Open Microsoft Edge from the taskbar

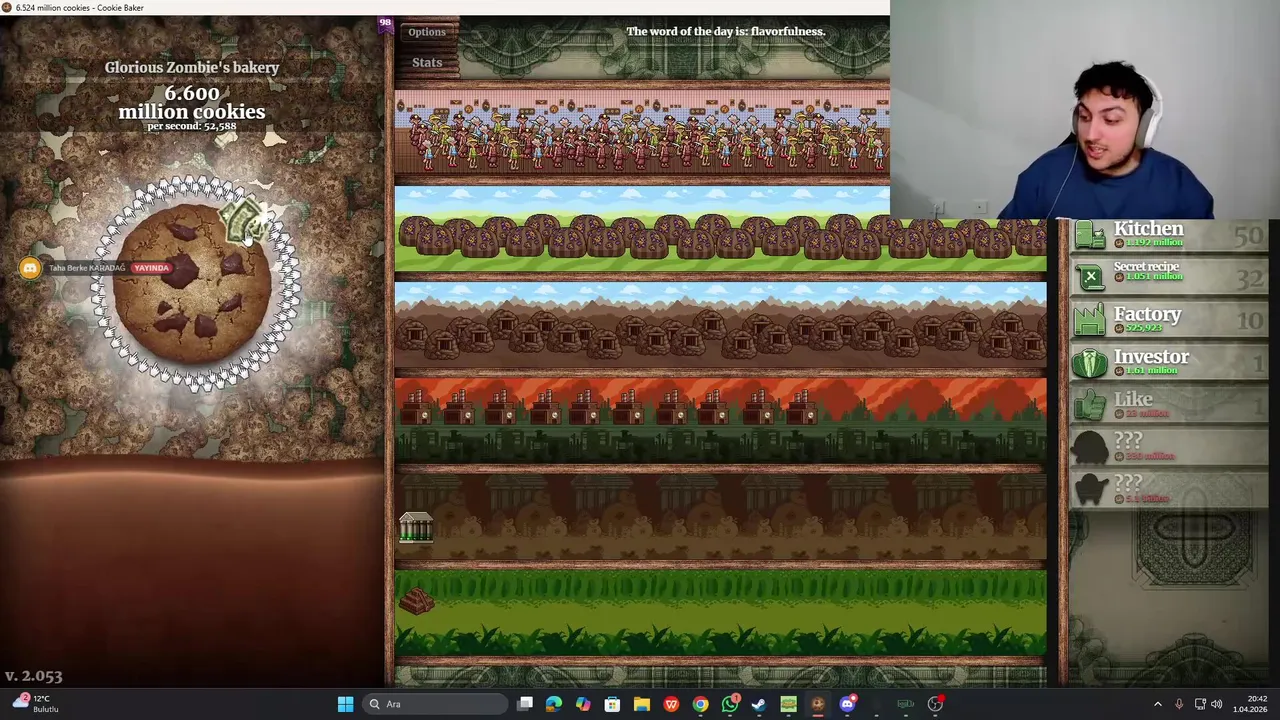tap(553, 704)
